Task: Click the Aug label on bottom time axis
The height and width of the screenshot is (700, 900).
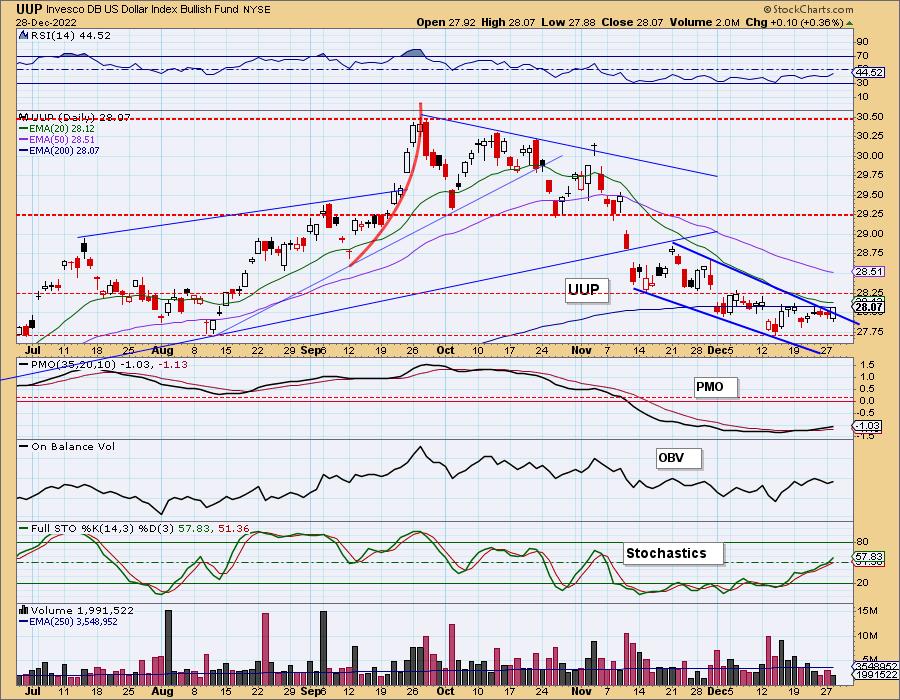Action: (x=162, y=691)
